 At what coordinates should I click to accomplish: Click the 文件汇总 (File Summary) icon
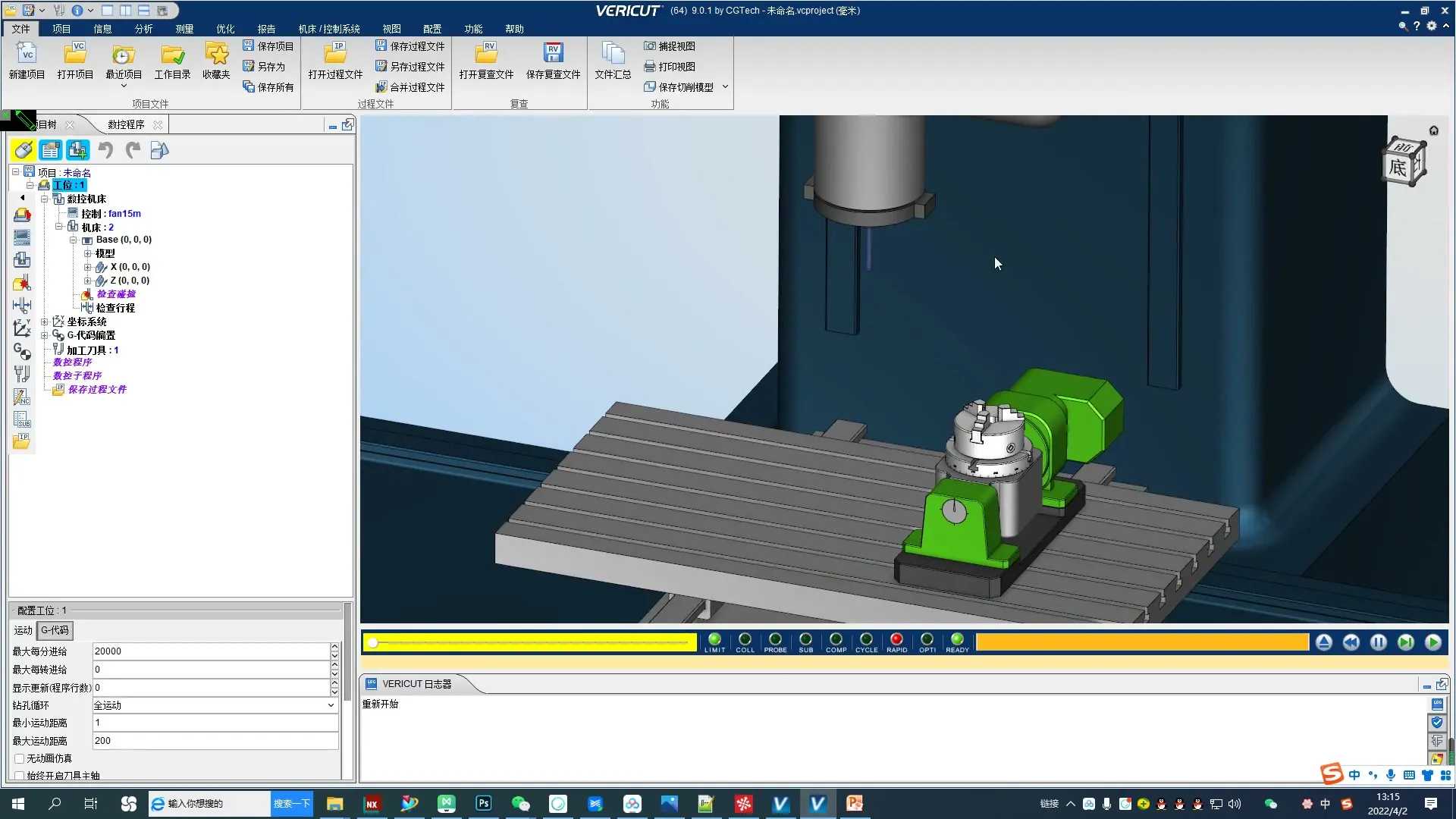click(612, 54)
